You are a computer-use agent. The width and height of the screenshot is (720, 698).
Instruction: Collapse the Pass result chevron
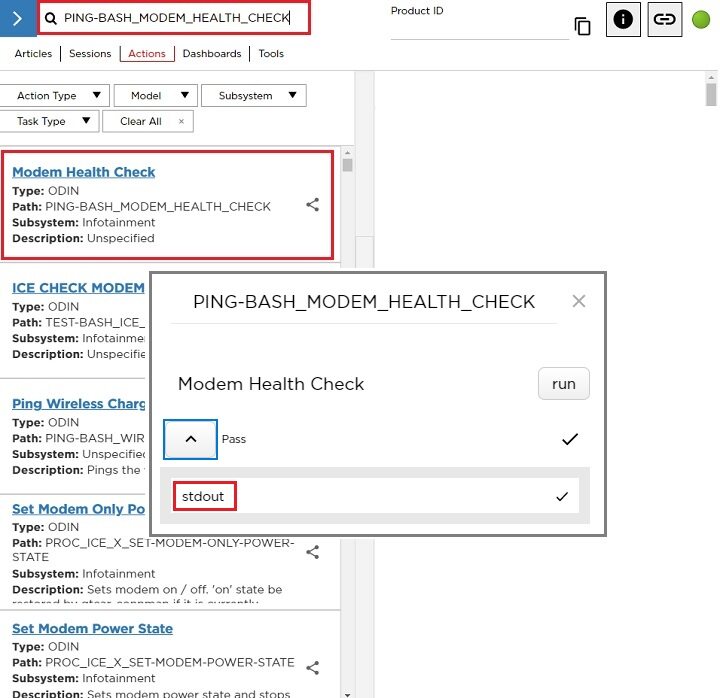click(x=191, y=439)
